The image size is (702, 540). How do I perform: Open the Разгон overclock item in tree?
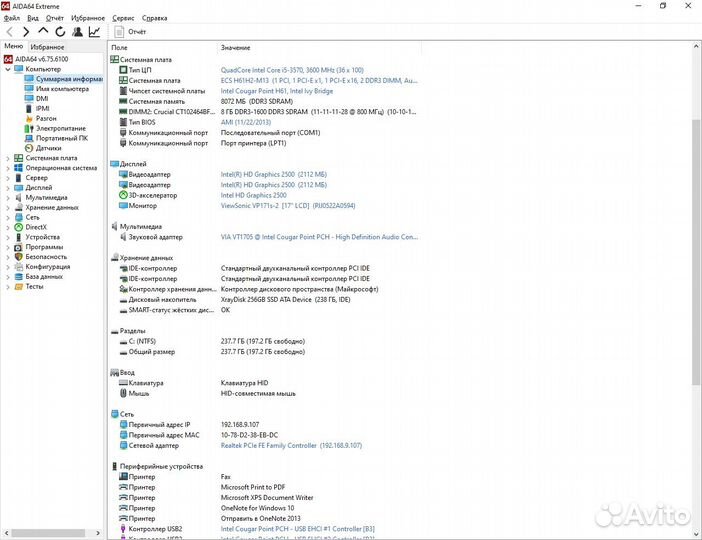46,119
